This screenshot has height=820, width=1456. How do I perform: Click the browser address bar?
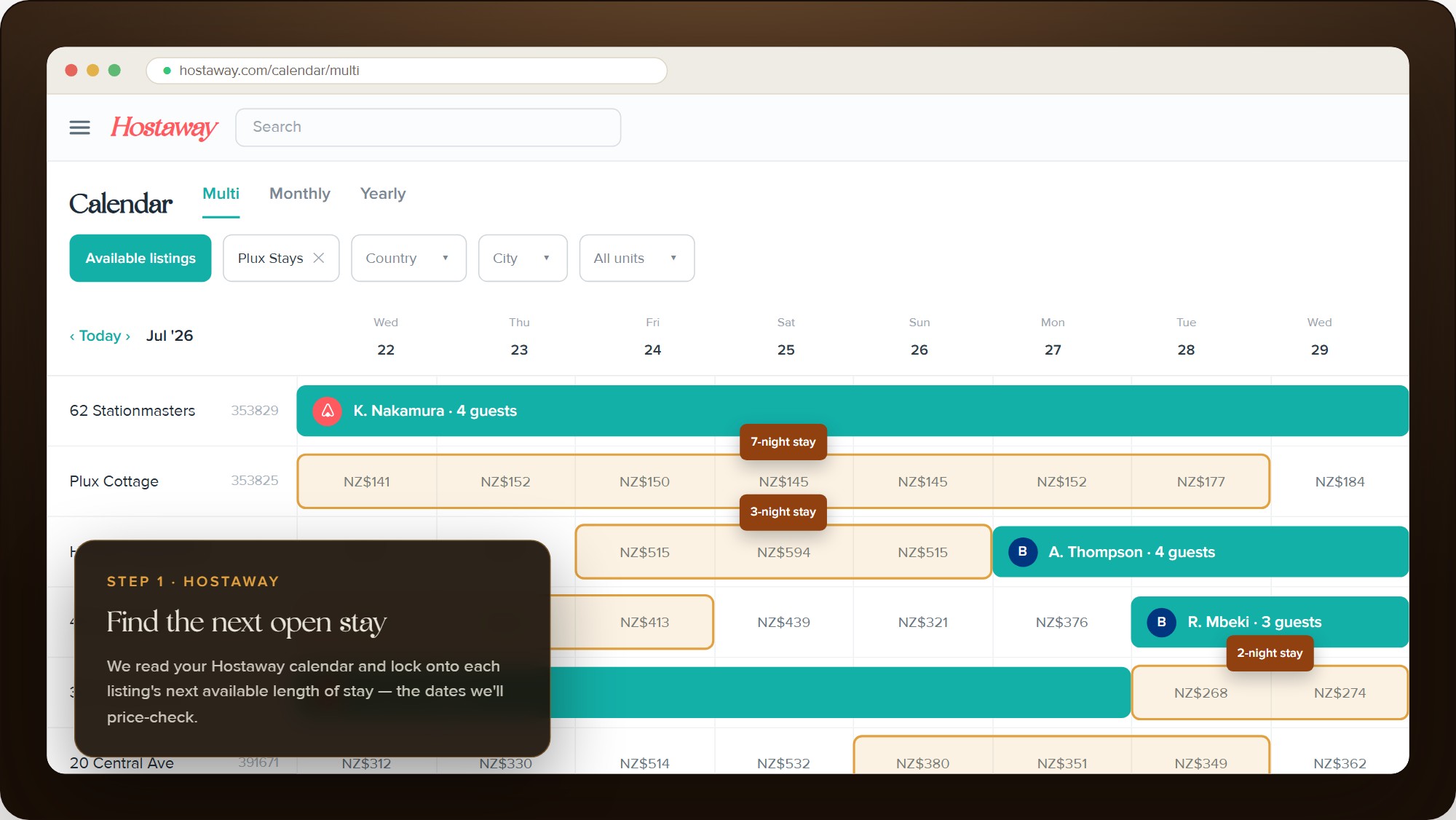[x=406, y=71]
